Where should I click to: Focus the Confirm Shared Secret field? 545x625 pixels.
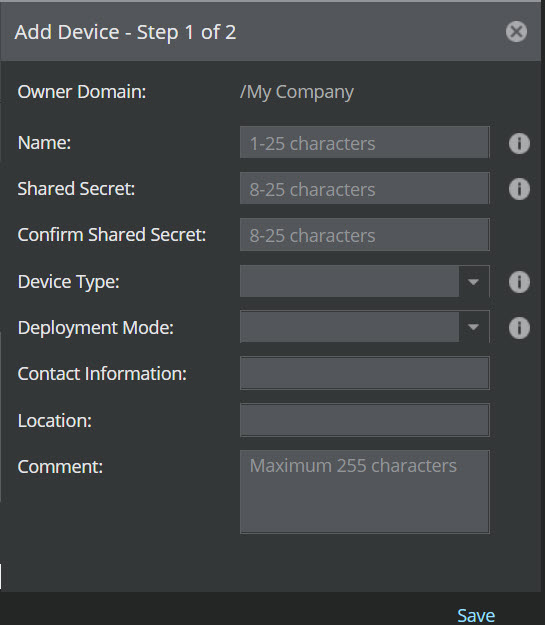tap(364, 235)
